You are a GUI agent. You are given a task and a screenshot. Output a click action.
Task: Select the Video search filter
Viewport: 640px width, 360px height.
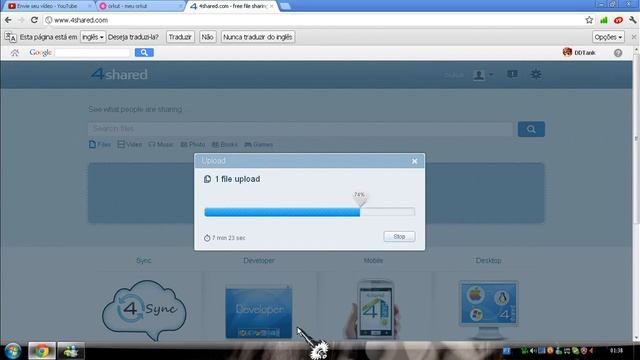click(130, 144)
